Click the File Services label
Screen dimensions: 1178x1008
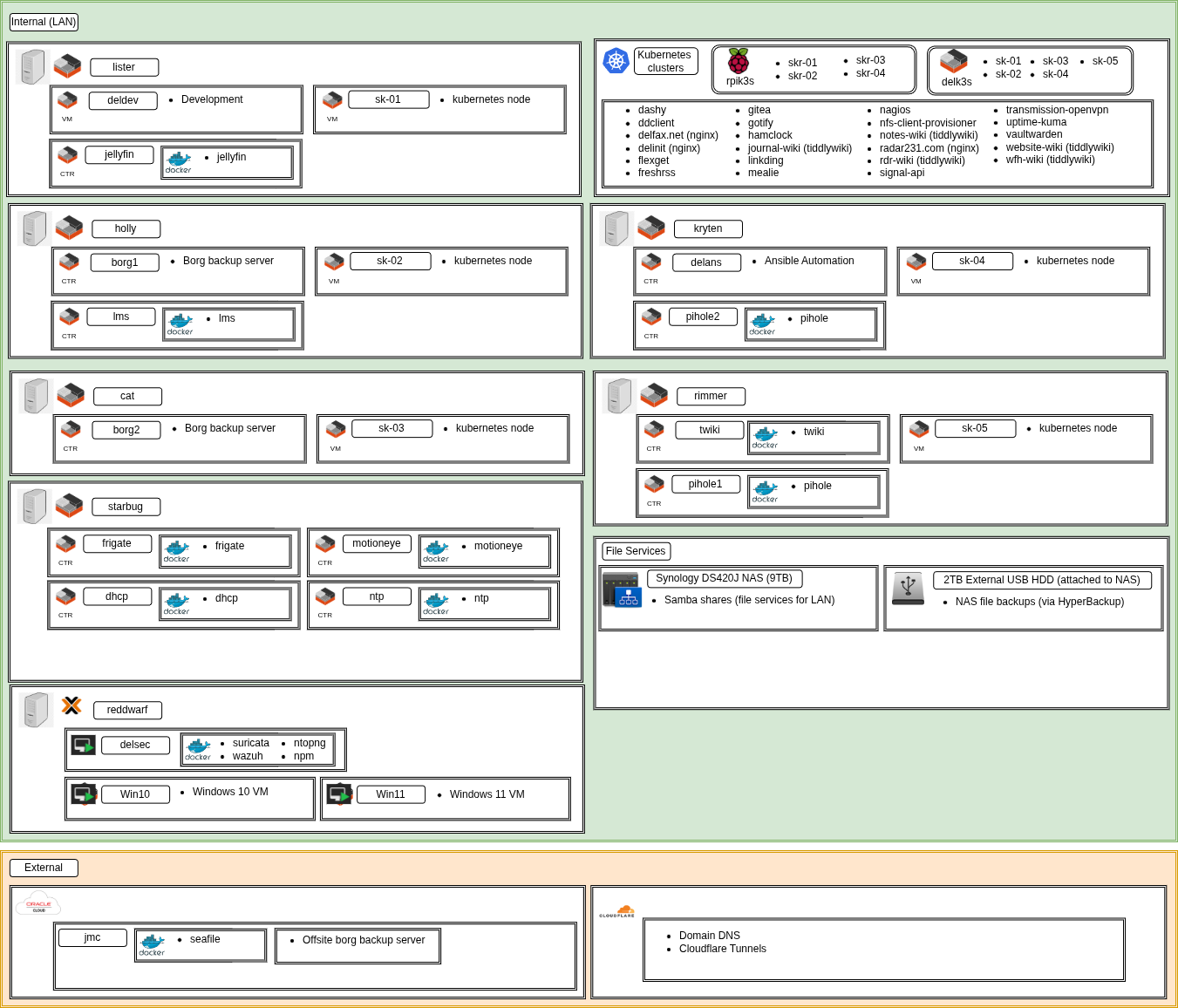click(x=636, y=551)
